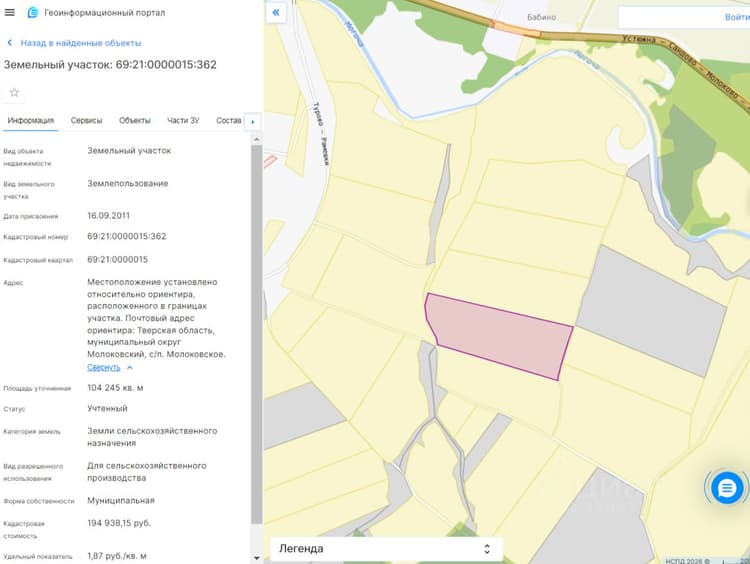
Task: Switch to the Сервисы tab
Action: (x=87, y=121)
